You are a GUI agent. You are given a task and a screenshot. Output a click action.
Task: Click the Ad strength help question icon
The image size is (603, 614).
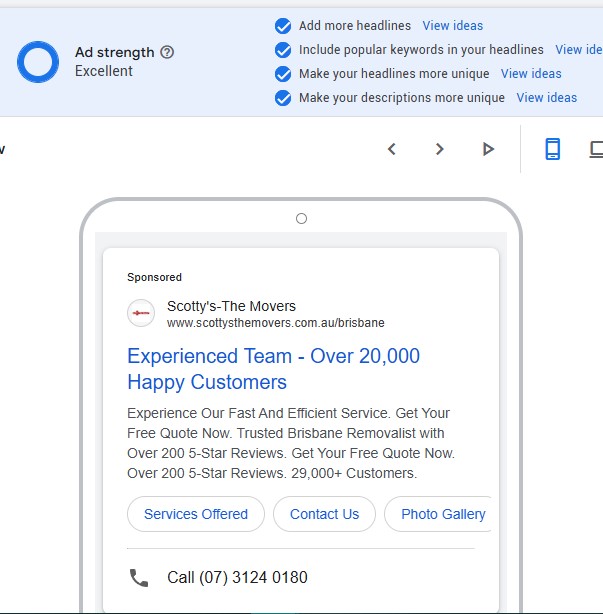(x=167, y=52)
